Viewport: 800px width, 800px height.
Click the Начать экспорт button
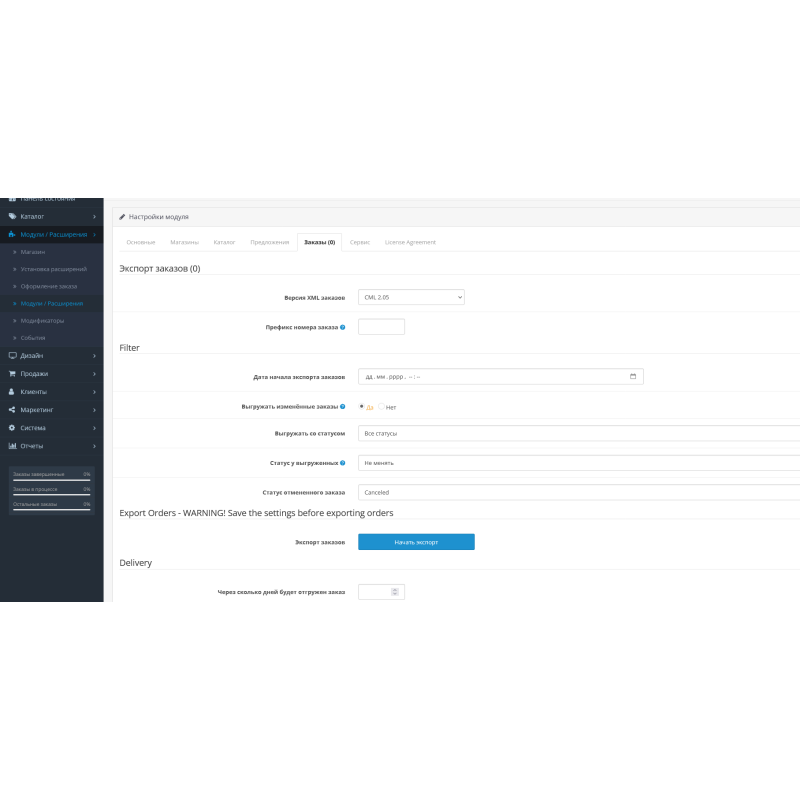416,541
